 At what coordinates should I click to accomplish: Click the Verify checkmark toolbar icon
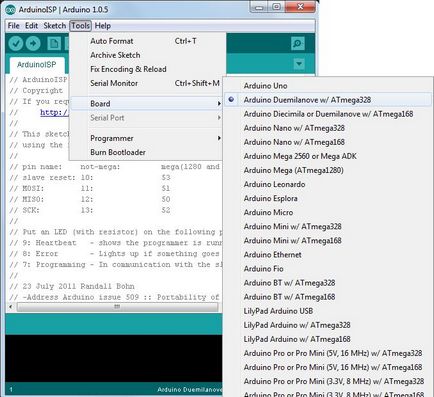pos(16,43)
